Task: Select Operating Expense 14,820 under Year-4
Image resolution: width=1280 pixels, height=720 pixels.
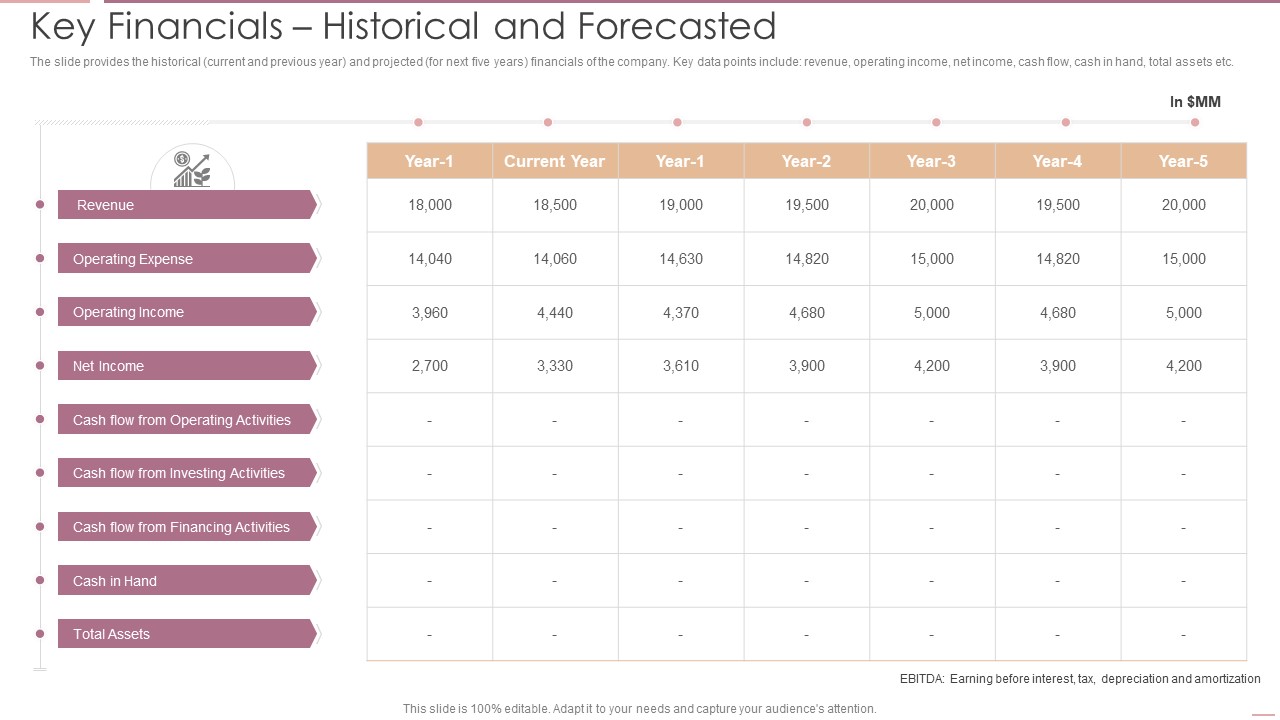Action: point(1058,259)
